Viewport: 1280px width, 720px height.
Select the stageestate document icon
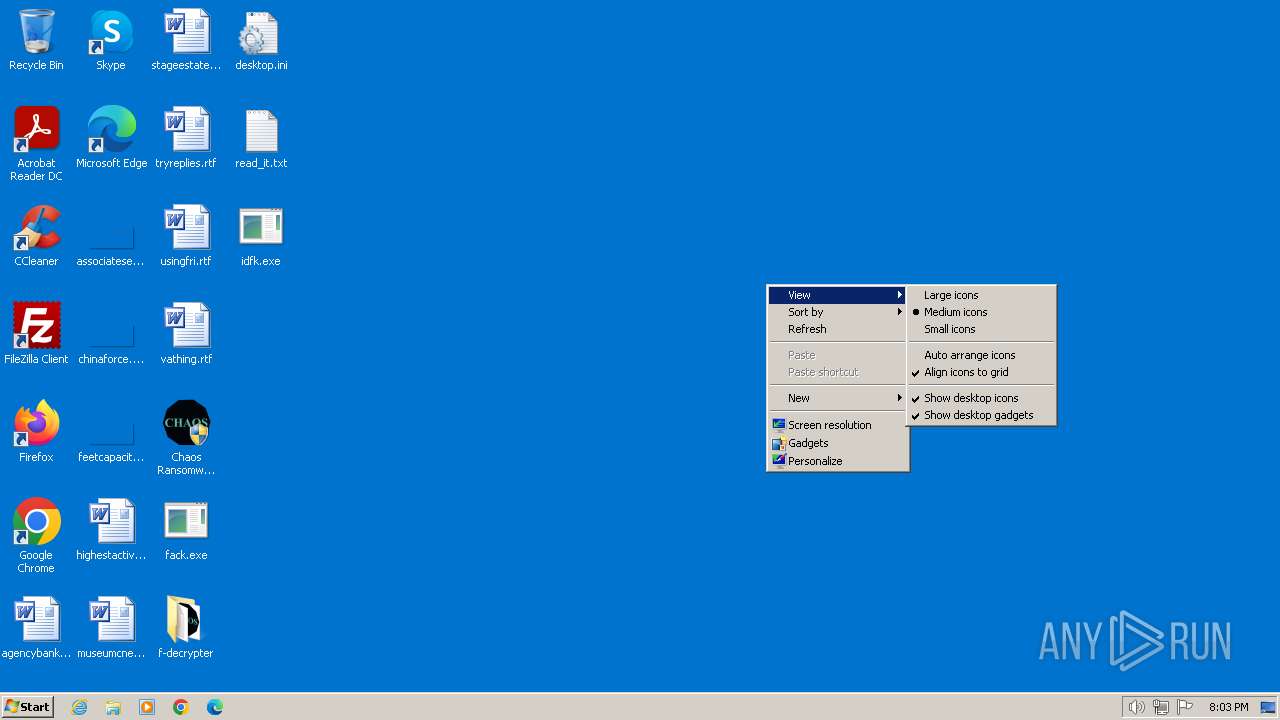[x=186, y=41]
